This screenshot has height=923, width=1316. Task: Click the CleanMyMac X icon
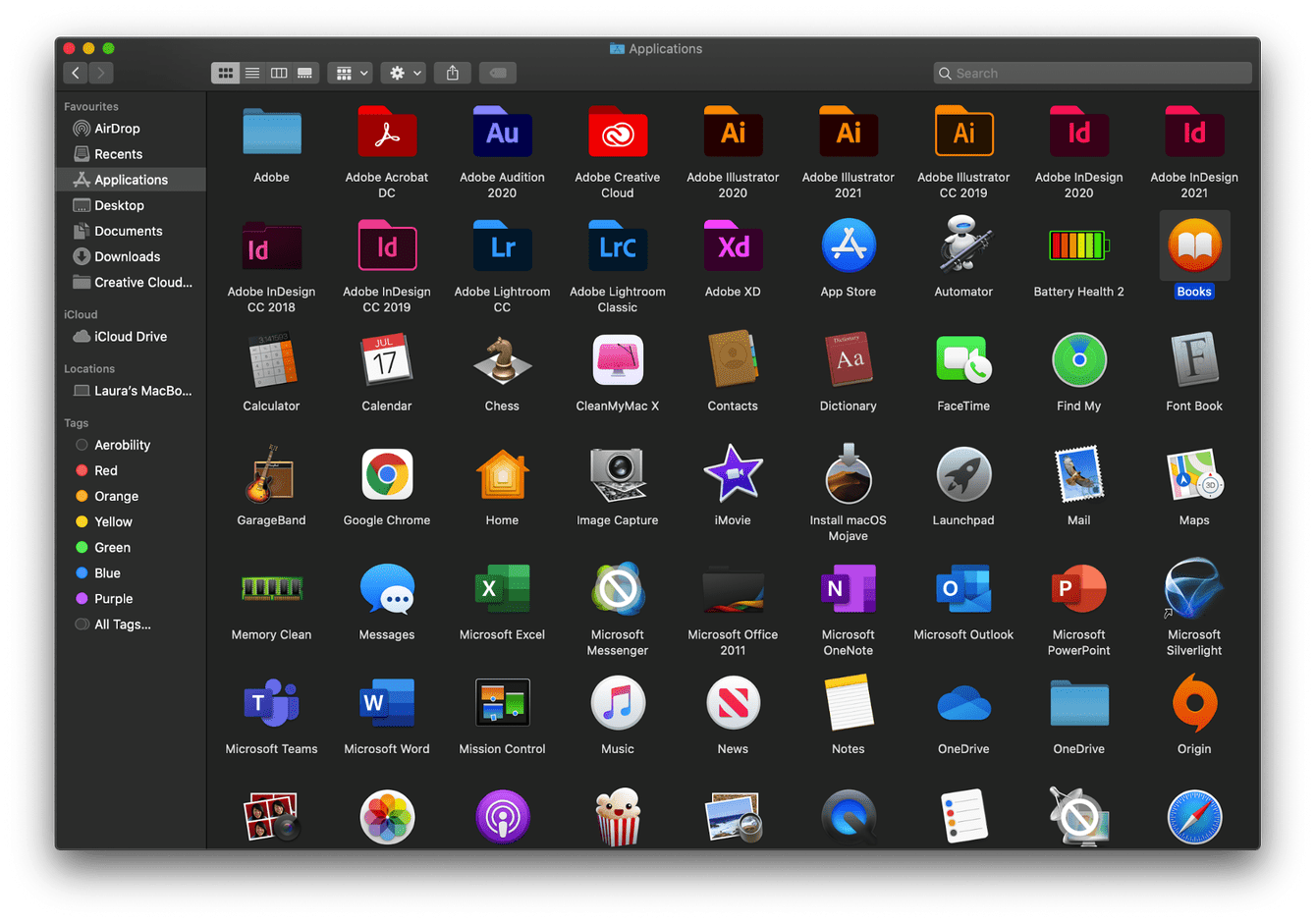(x=618, y=360)
